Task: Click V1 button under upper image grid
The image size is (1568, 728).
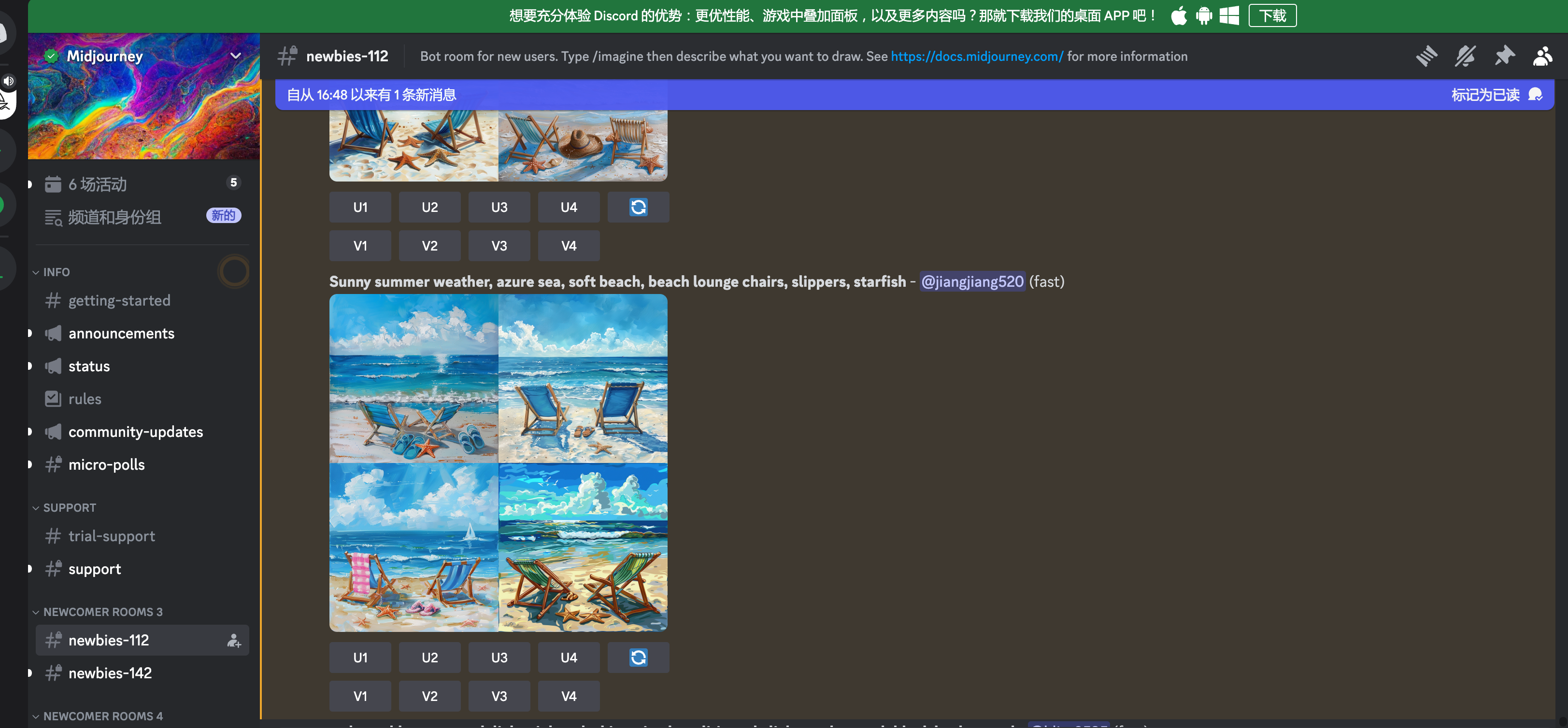Action: [x=360, y=246]
